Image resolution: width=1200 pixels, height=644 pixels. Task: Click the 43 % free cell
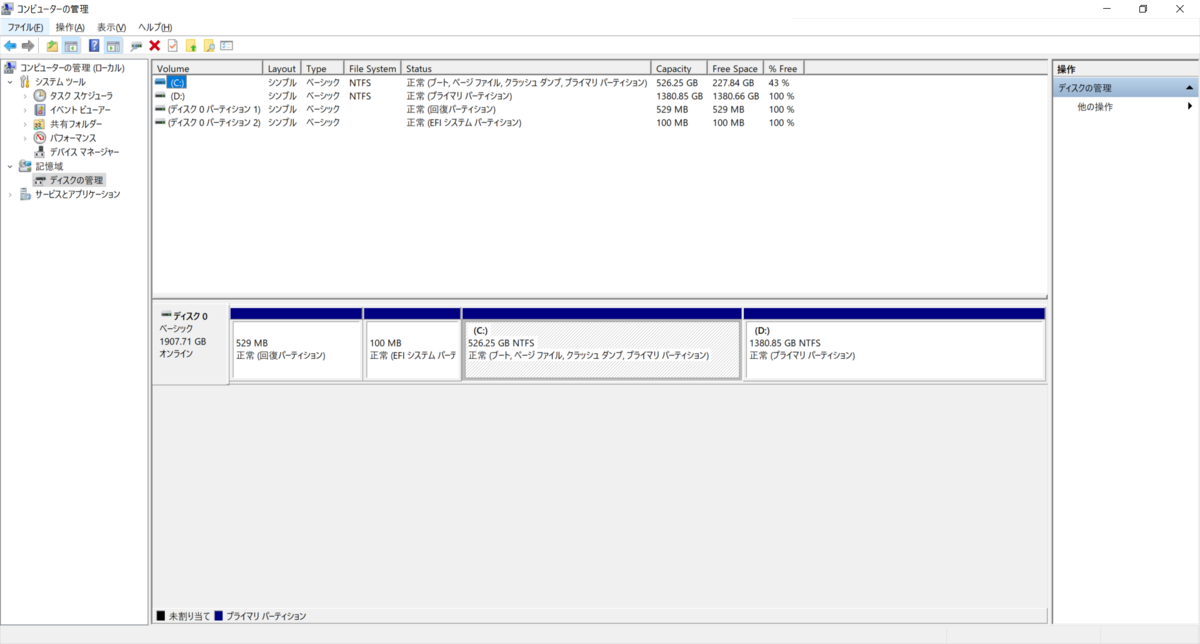(779, 82)
